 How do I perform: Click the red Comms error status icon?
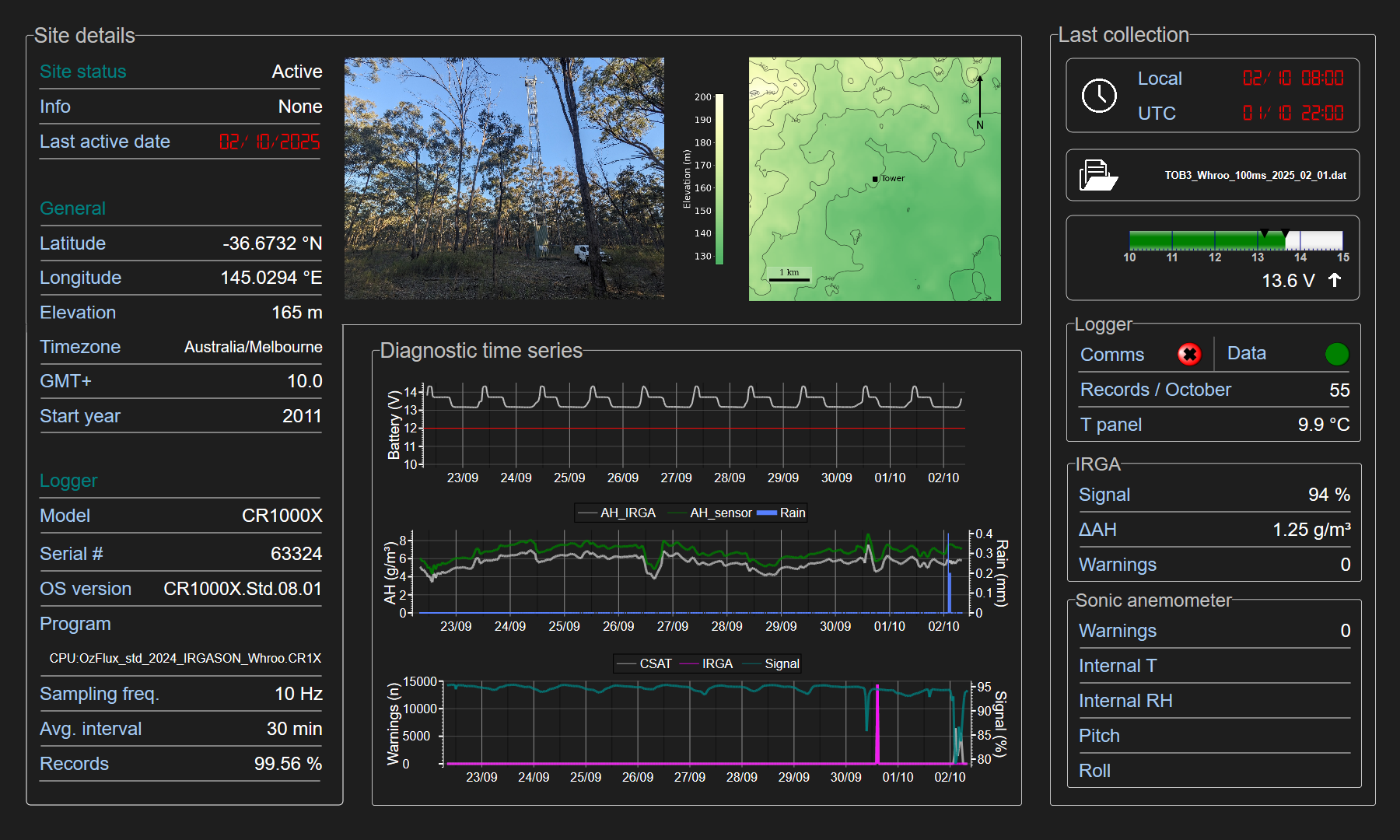[x=1188, y=355]
